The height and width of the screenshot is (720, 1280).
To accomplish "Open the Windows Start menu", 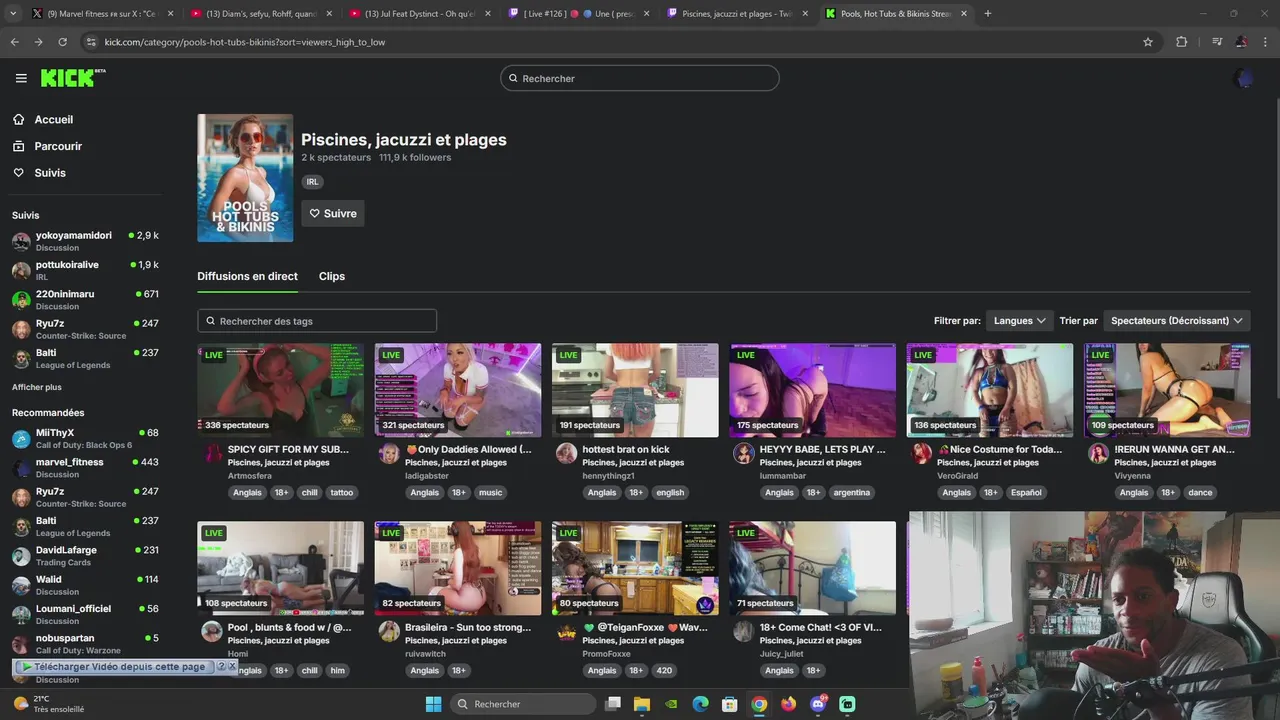I will [x=433, y=704].
